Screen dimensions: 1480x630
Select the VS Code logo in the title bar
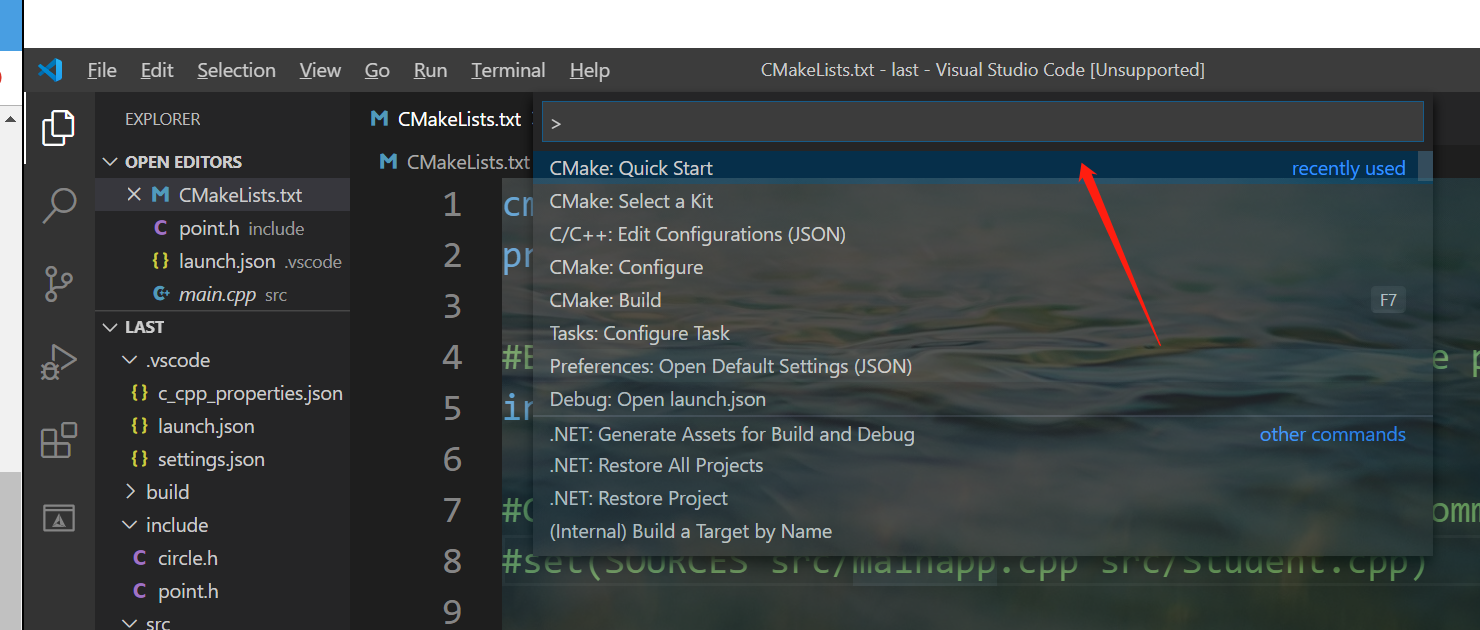(x=50, y=69)
